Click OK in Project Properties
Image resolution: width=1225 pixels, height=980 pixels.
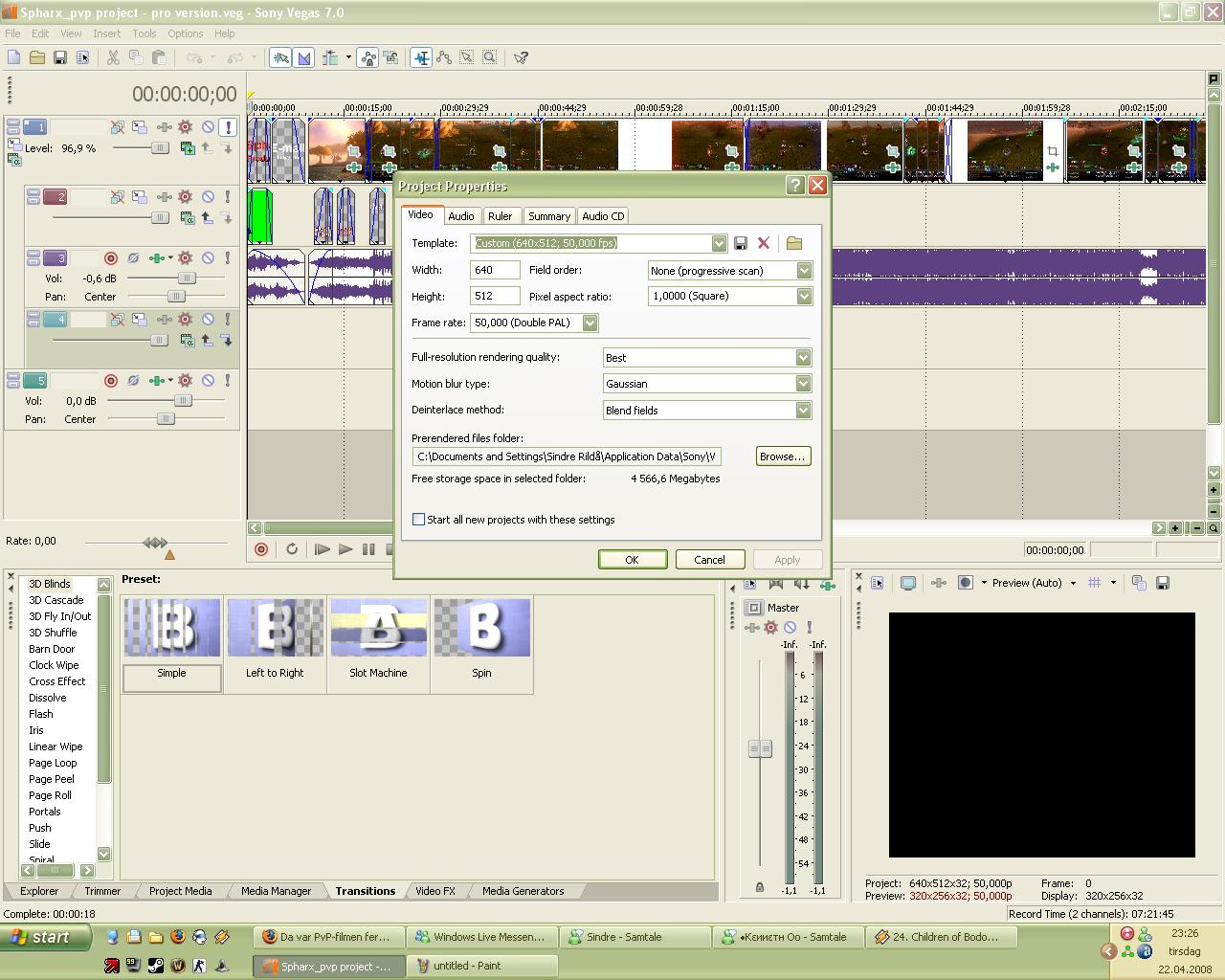coord(632,560)
